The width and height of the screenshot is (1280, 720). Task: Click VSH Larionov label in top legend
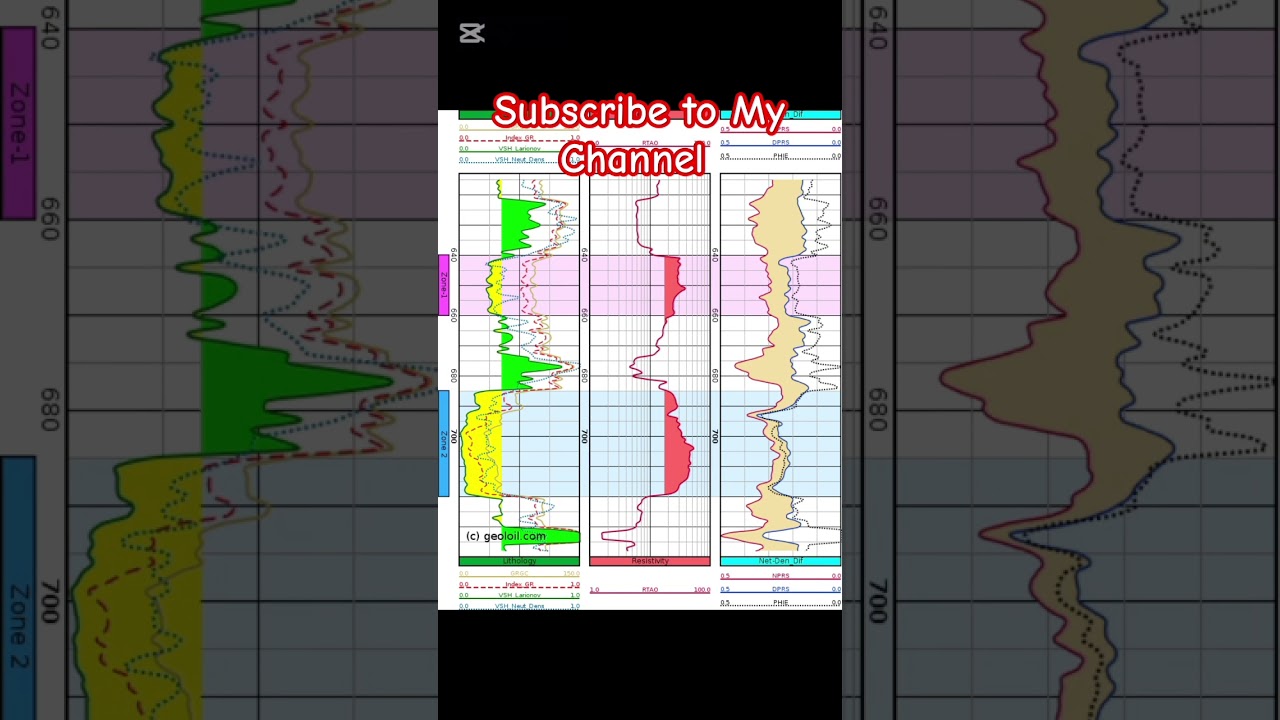pos(520,148)
